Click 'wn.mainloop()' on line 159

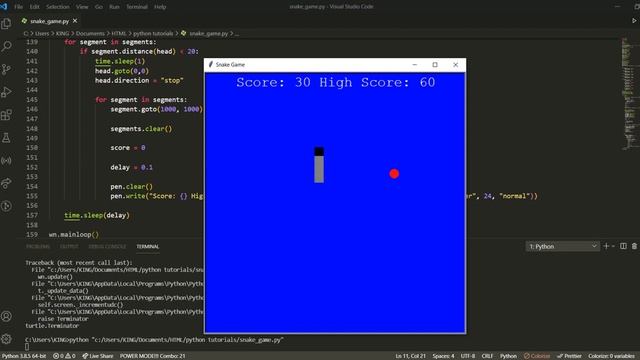(x=74, y=234)
